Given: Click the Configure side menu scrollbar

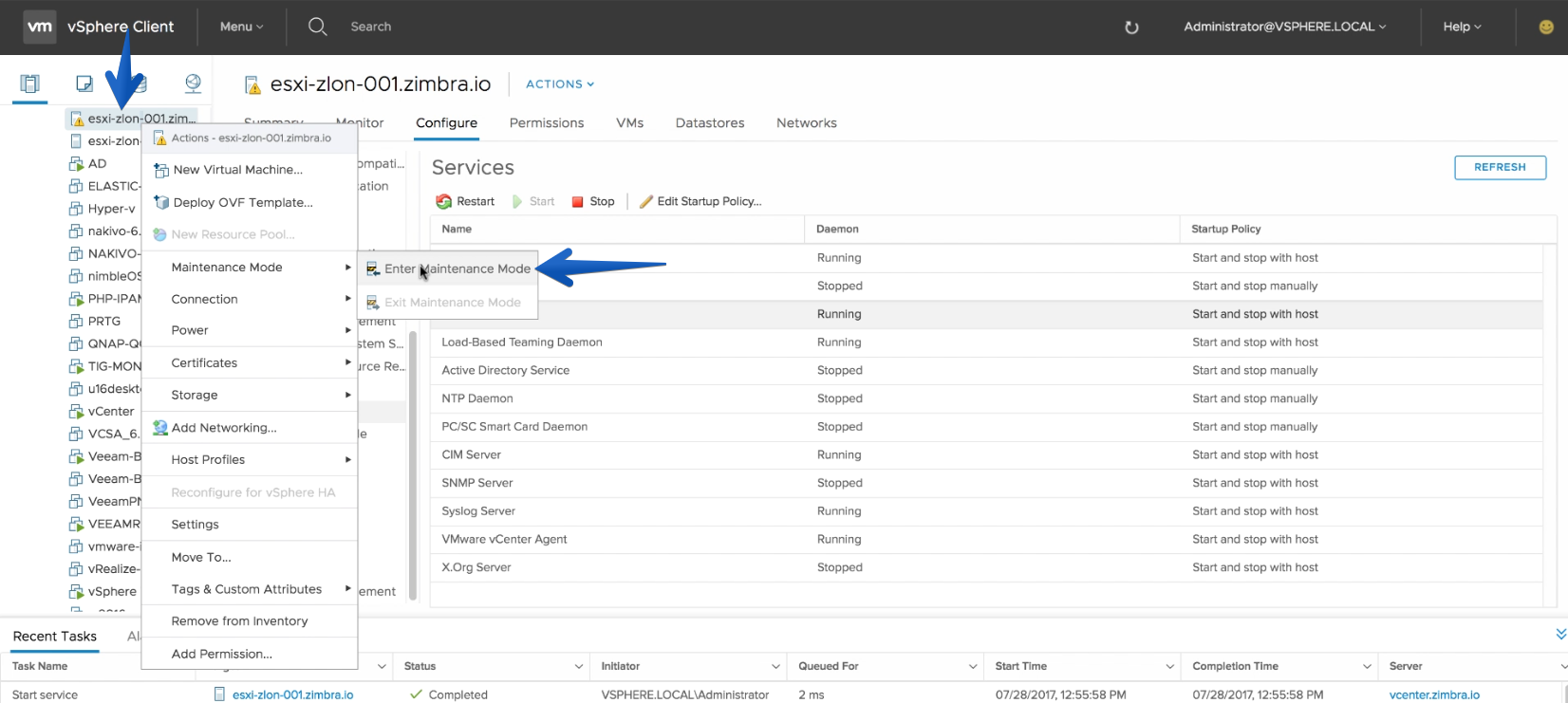Looking at the screenshot, I should (x=413, y=465).
